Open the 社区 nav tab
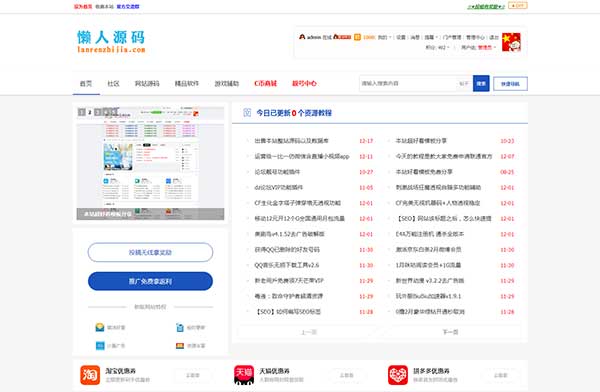600x392 pixels. click(x=114, y=83)
